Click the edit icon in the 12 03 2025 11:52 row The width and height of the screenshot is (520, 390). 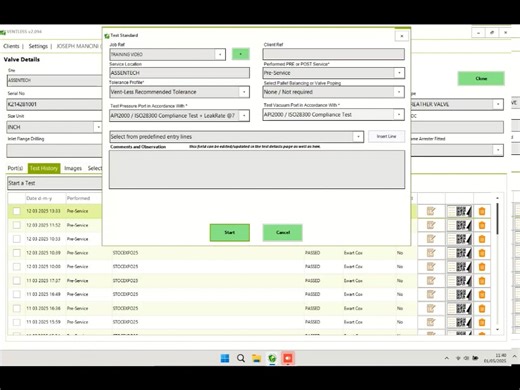click(431, 225)
